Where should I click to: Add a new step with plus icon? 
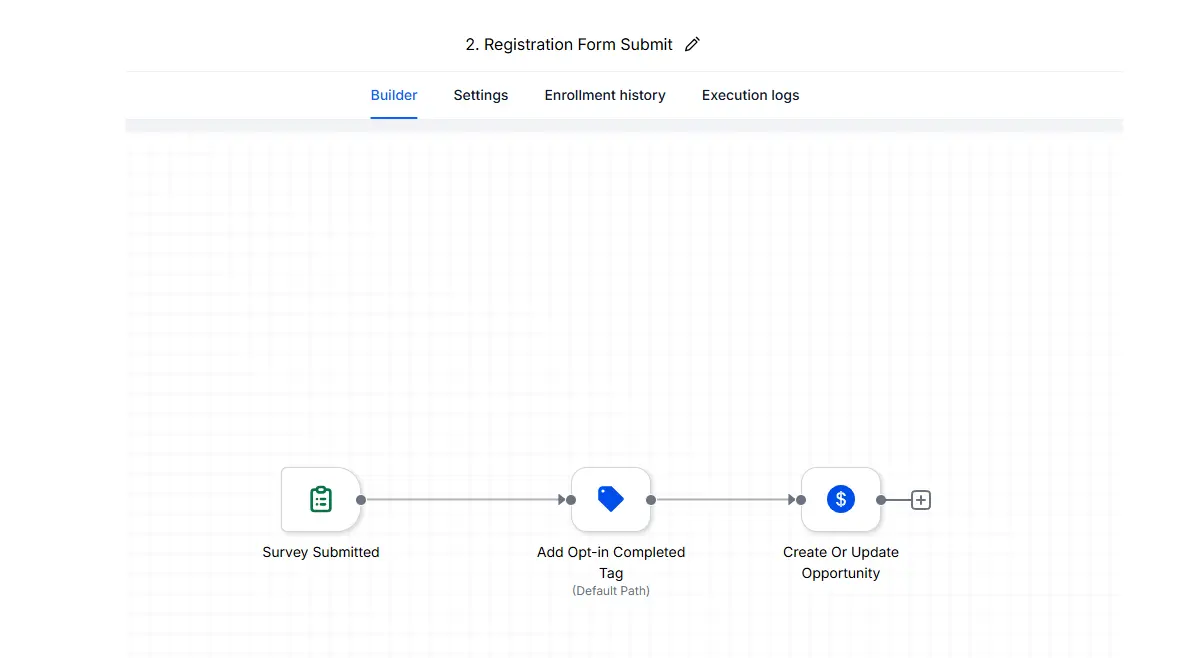pos(921,500)
